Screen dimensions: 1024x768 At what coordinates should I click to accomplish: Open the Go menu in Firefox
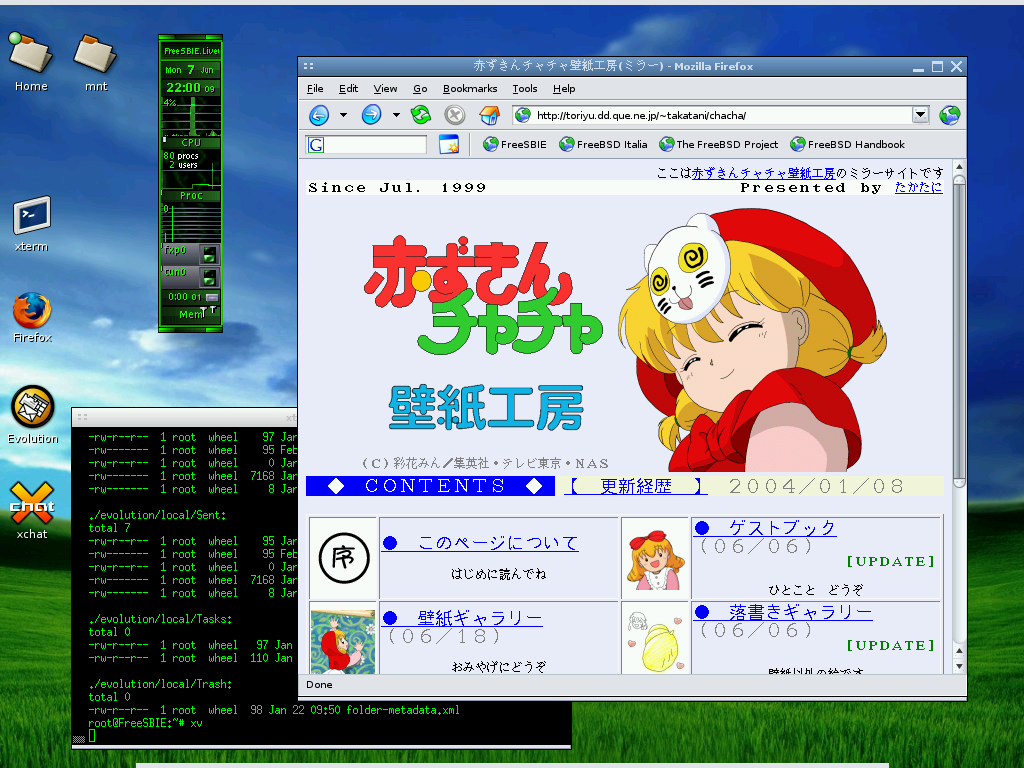[420, 89]
